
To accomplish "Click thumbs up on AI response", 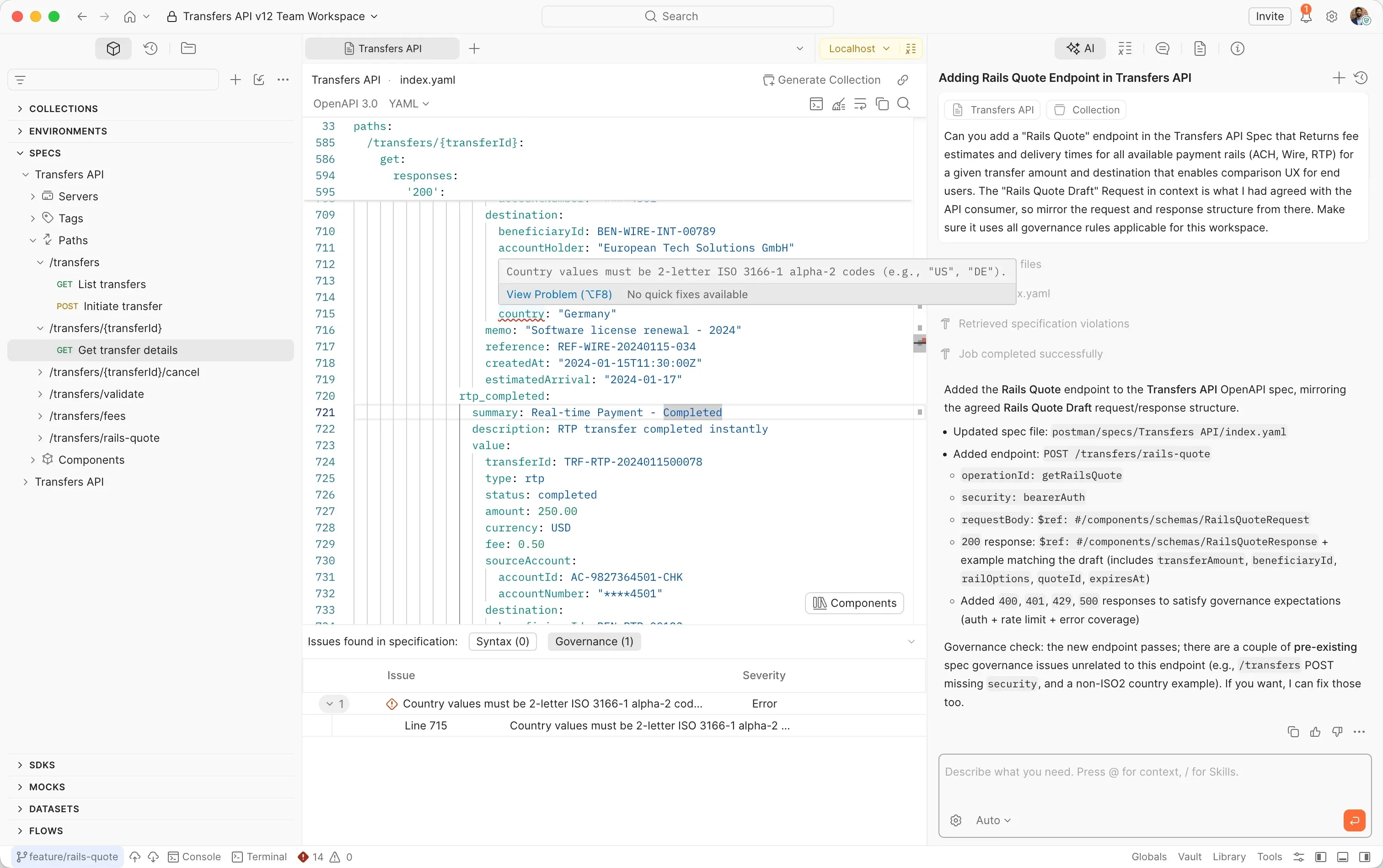I will pos(1315,732).
